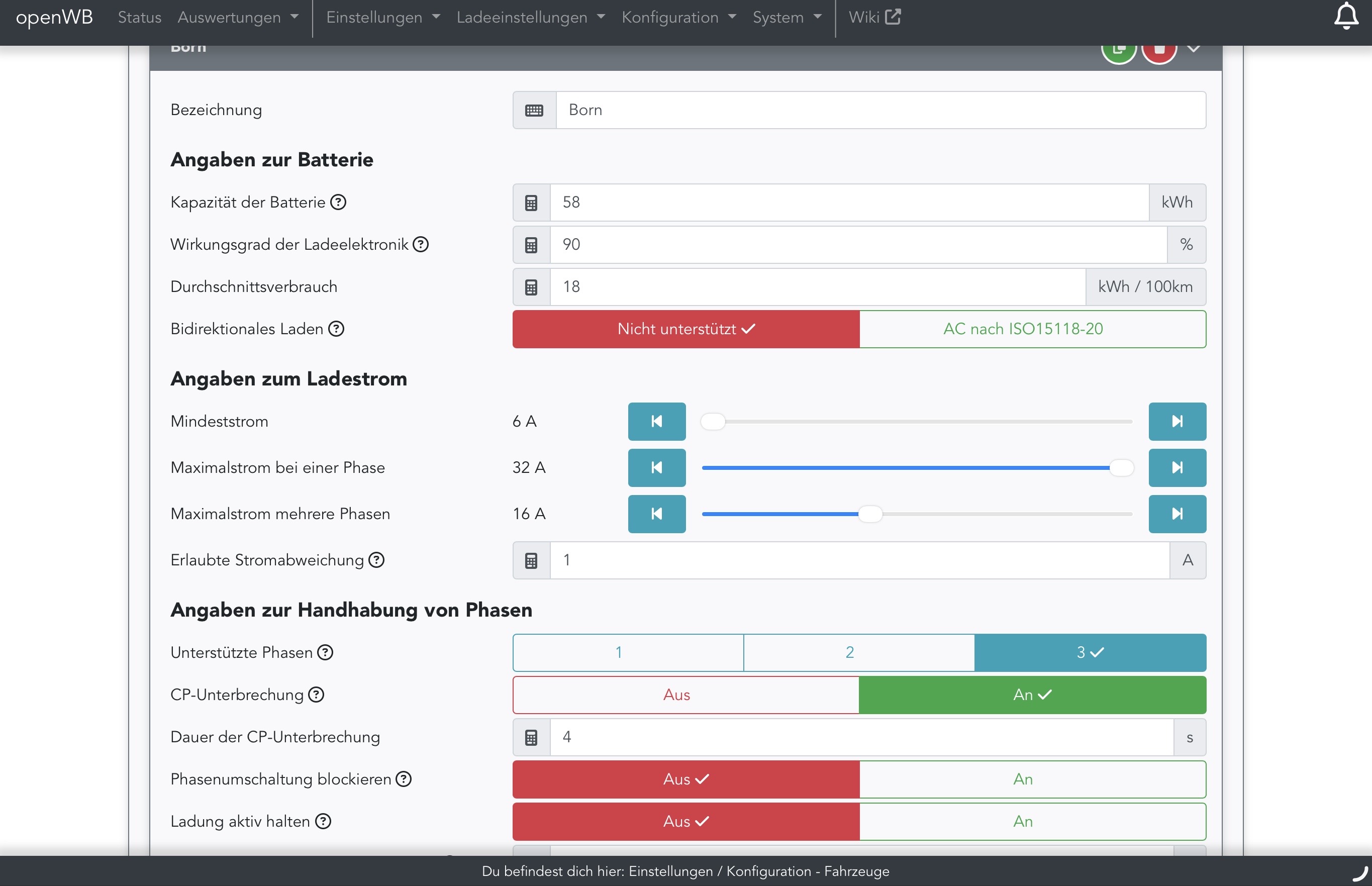This screenshot has width=1372, height=886.
Task: Set Mindeststrom to minimum with step-back button
Action: [x=656, y=422]
